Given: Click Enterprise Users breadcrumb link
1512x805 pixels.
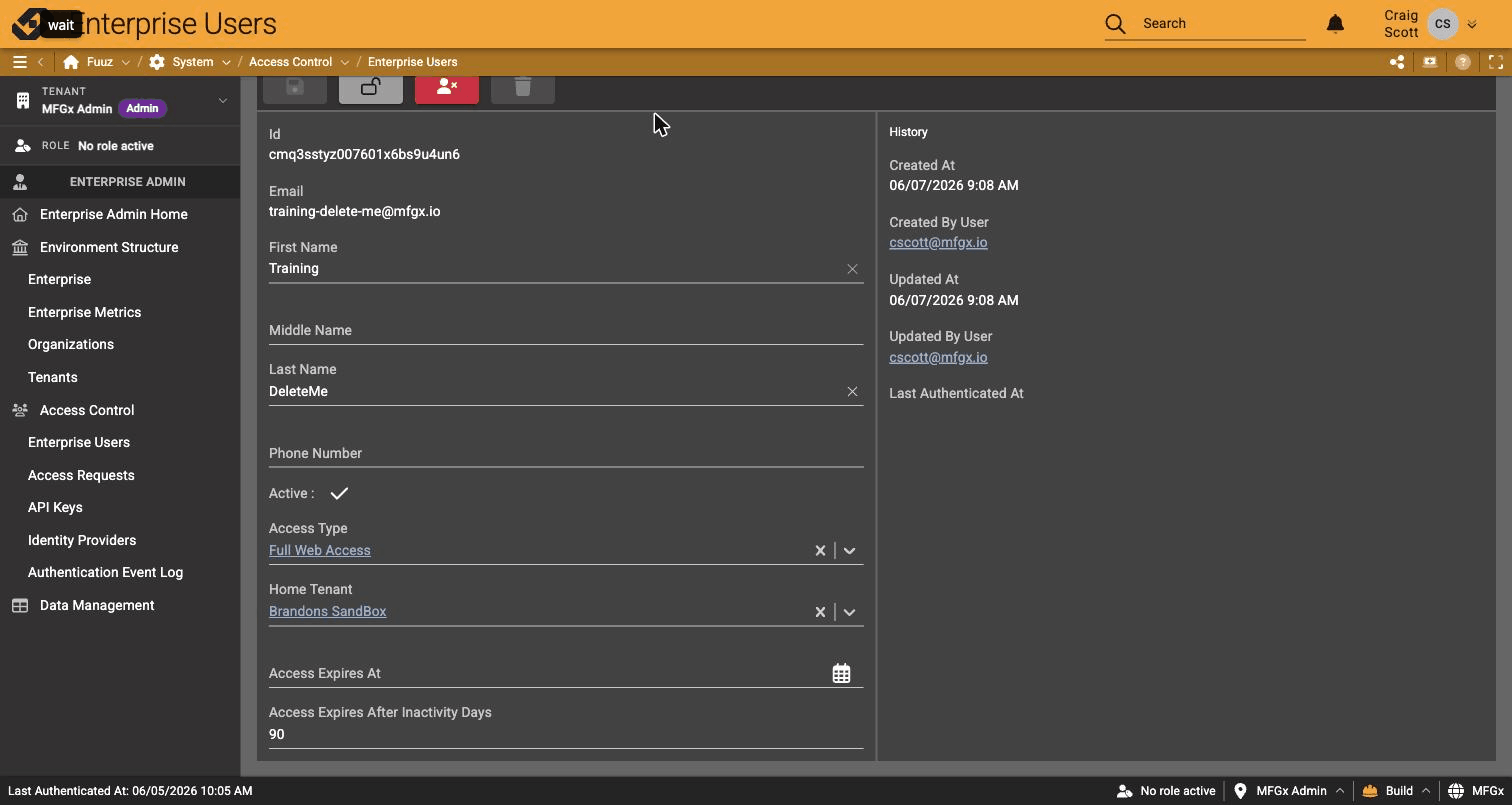Looking at the screenshot, I should 412,62.
